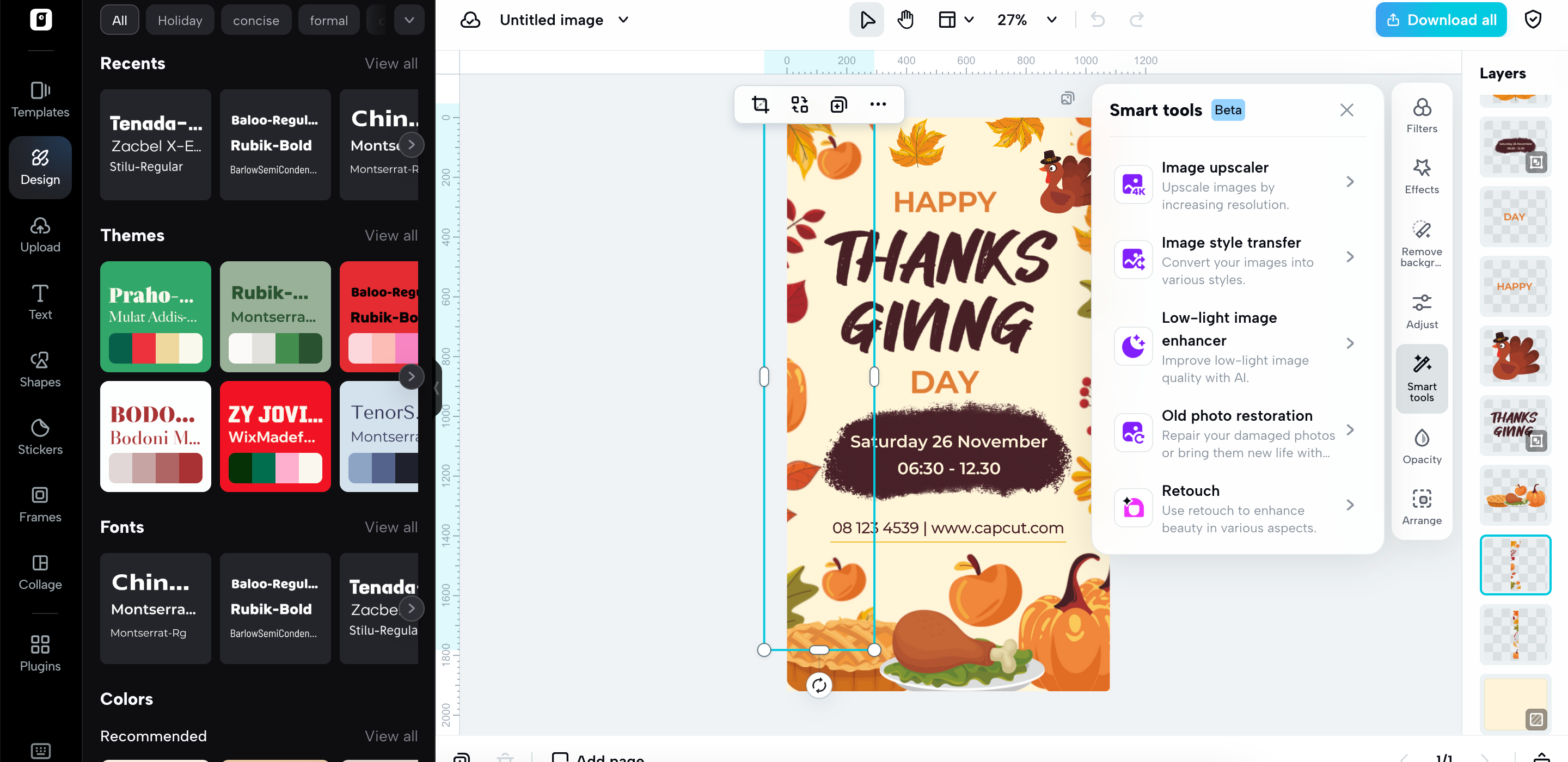1568x762 pixels.
Task: Click View all next to Themes
Action: pyautogui.click(x=391, y=236)
